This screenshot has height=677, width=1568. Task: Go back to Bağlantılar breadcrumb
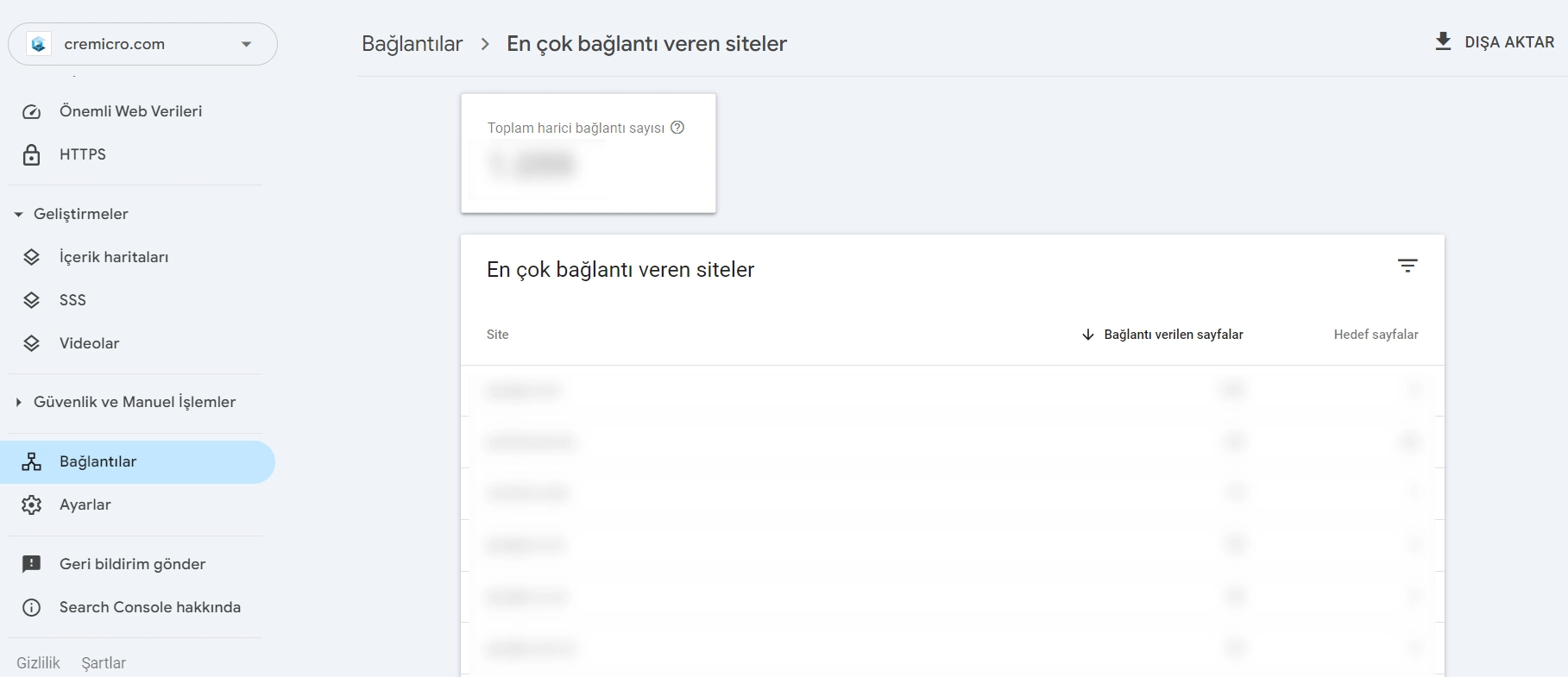(x=412, y=44)
